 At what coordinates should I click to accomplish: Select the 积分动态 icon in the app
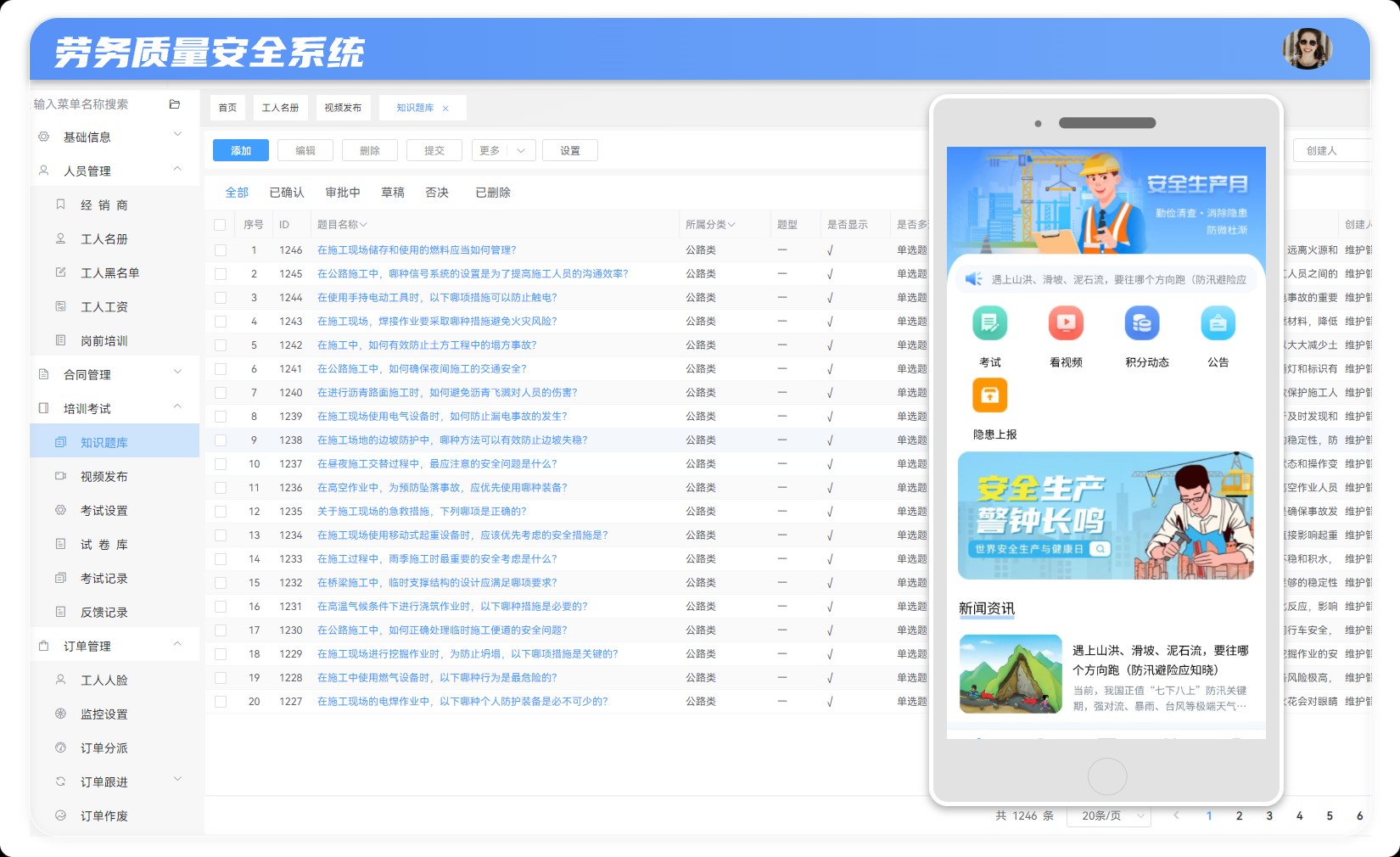click(1142, 323)
